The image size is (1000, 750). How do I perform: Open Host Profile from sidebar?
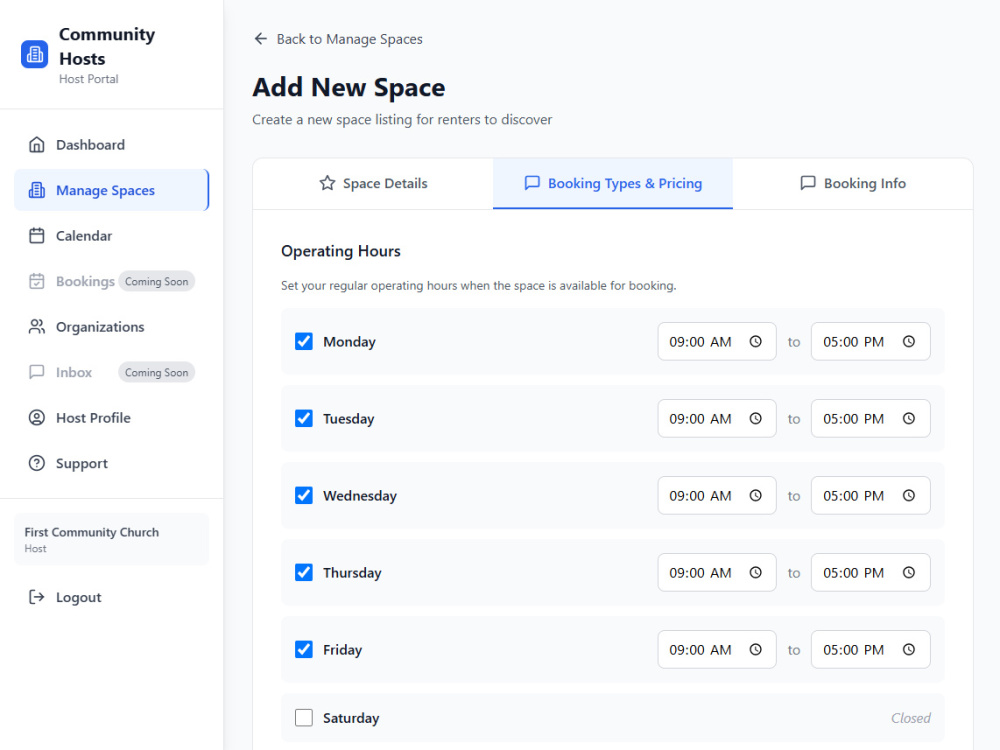pos(112,418)
